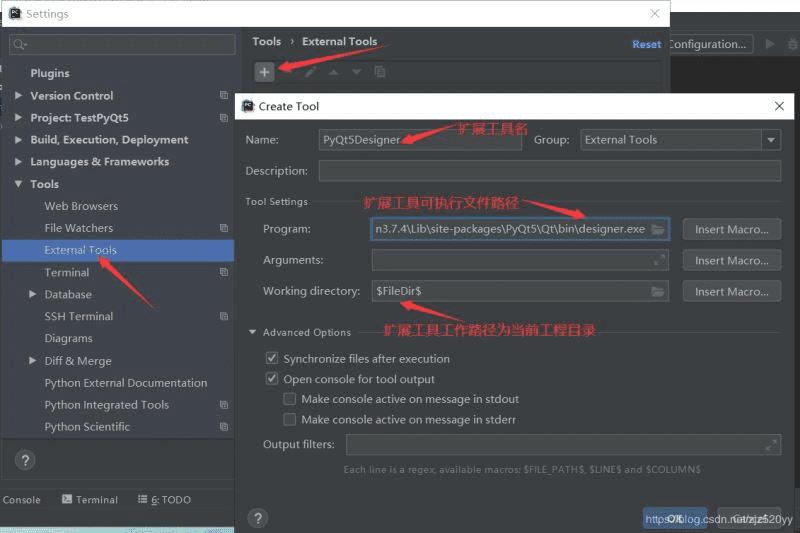Open the Group dropdown list
The height and width of the screenshot is (533, 800).
771,140
